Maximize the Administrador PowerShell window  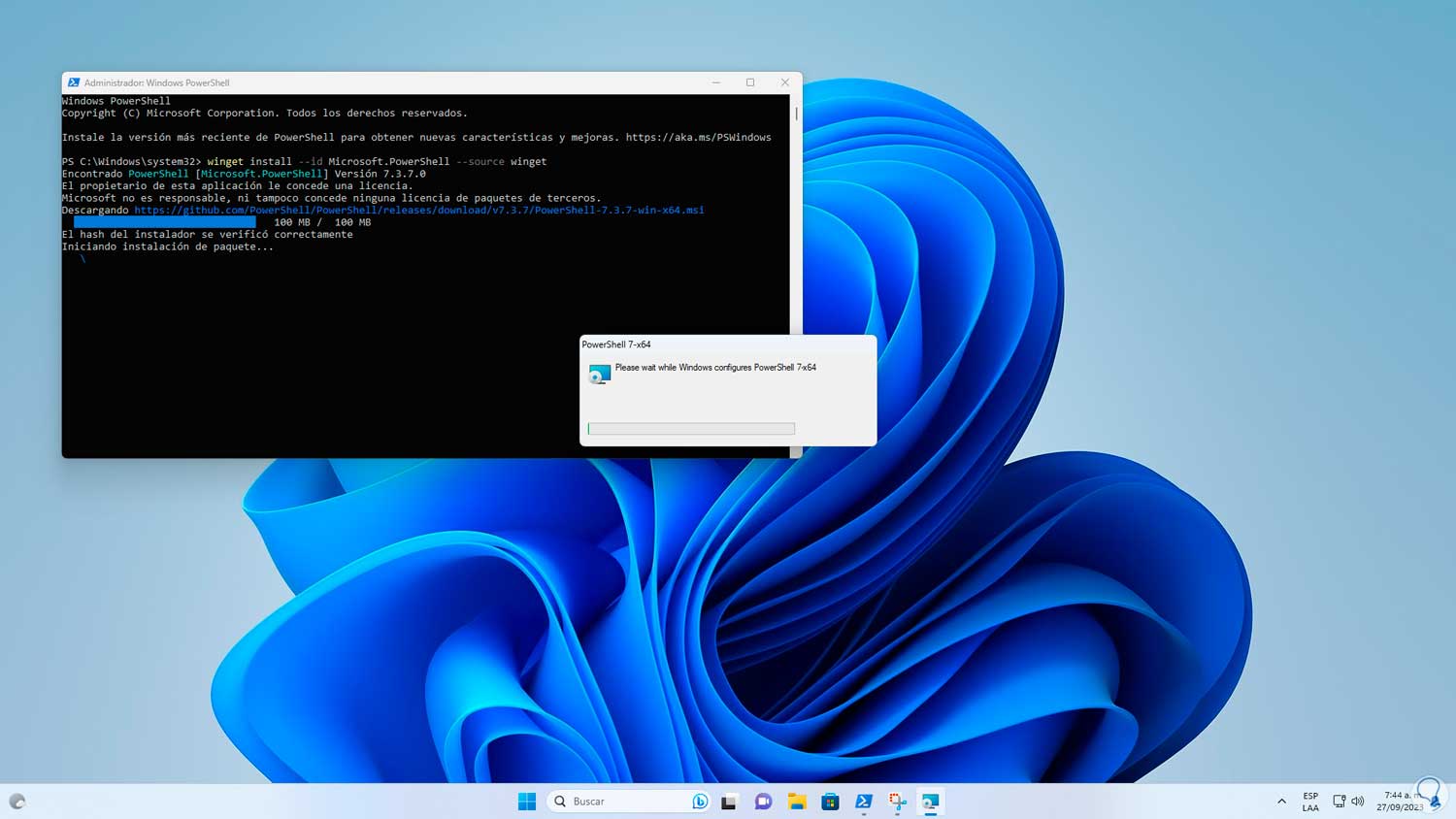point(750,82)
